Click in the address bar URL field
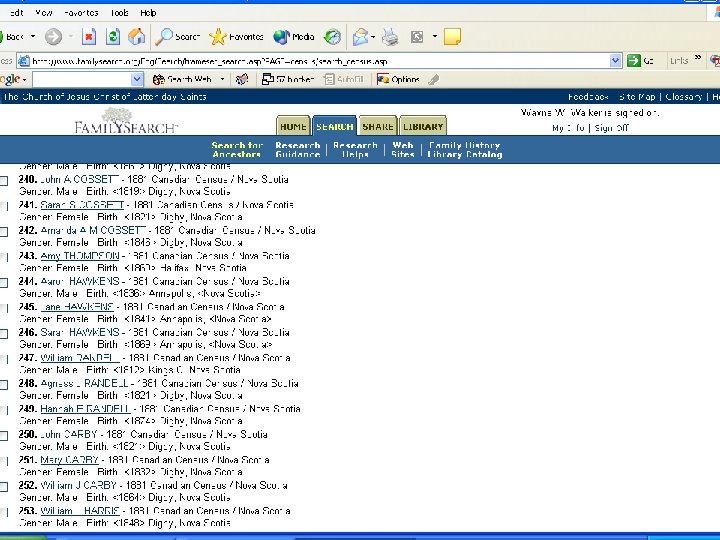The width and height of the screenshot is (720, 540). click(319, 61)
